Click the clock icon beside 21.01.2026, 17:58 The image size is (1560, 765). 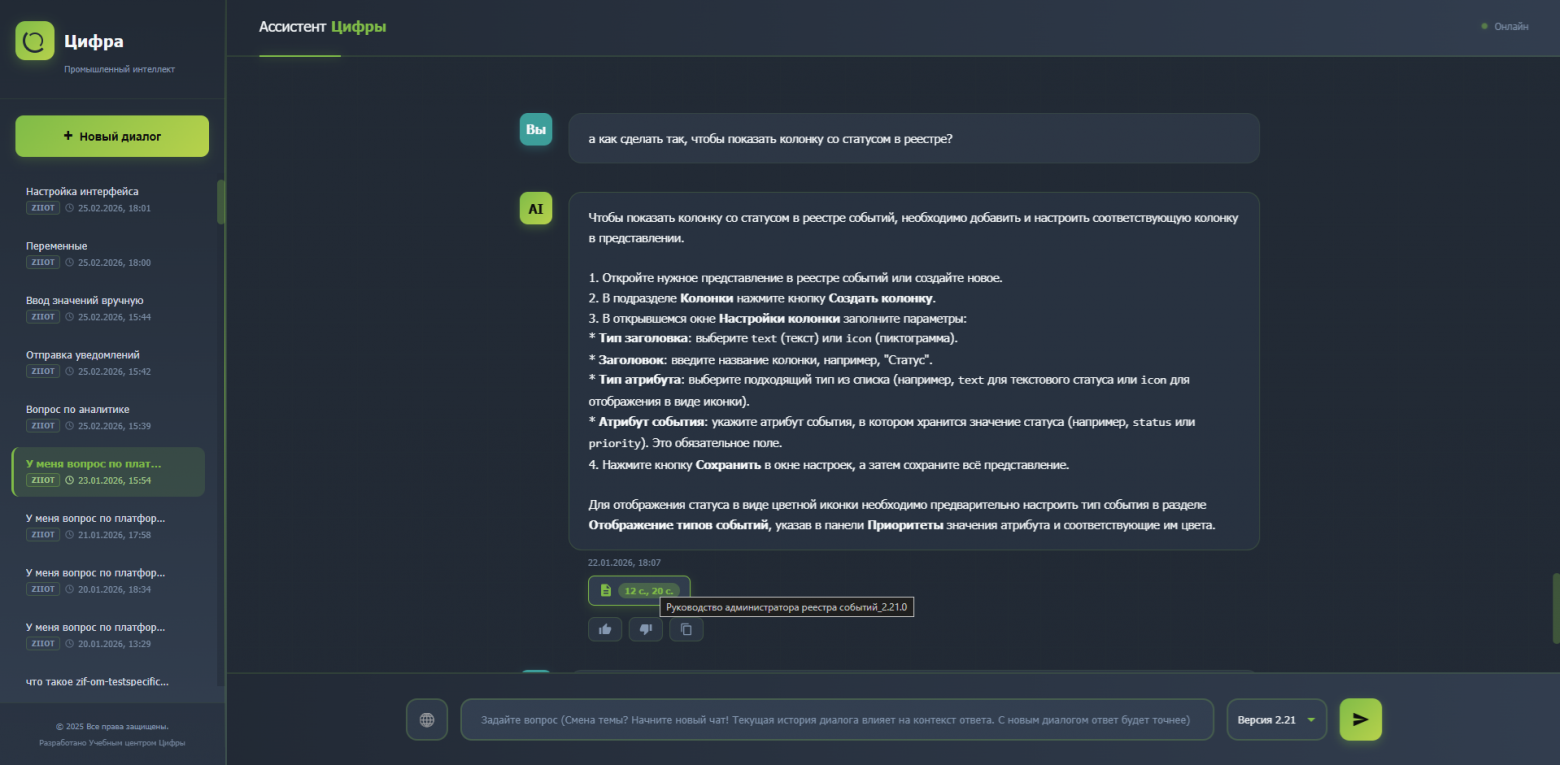coord(70,535)
